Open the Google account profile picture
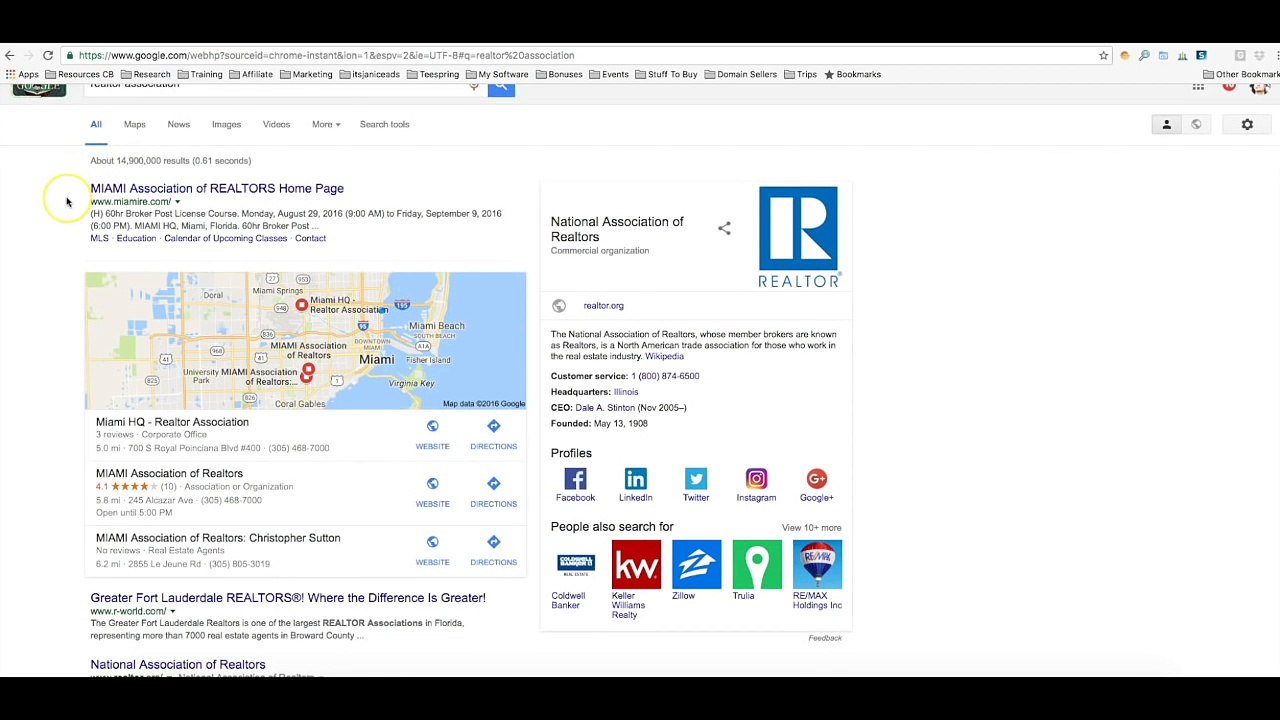 [x=1260, y=88]
